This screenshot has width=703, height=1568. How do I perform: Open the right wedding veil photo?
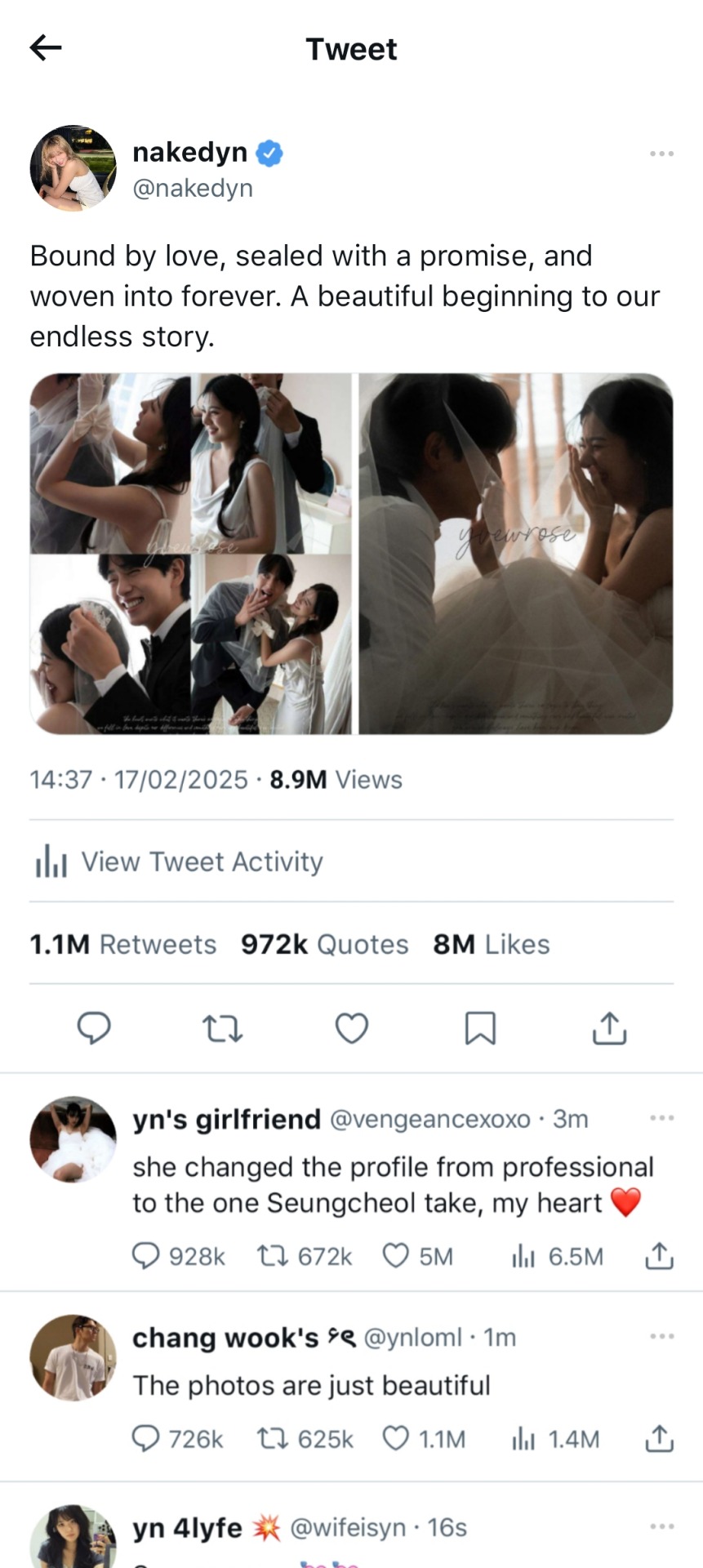tap(516, 554)
